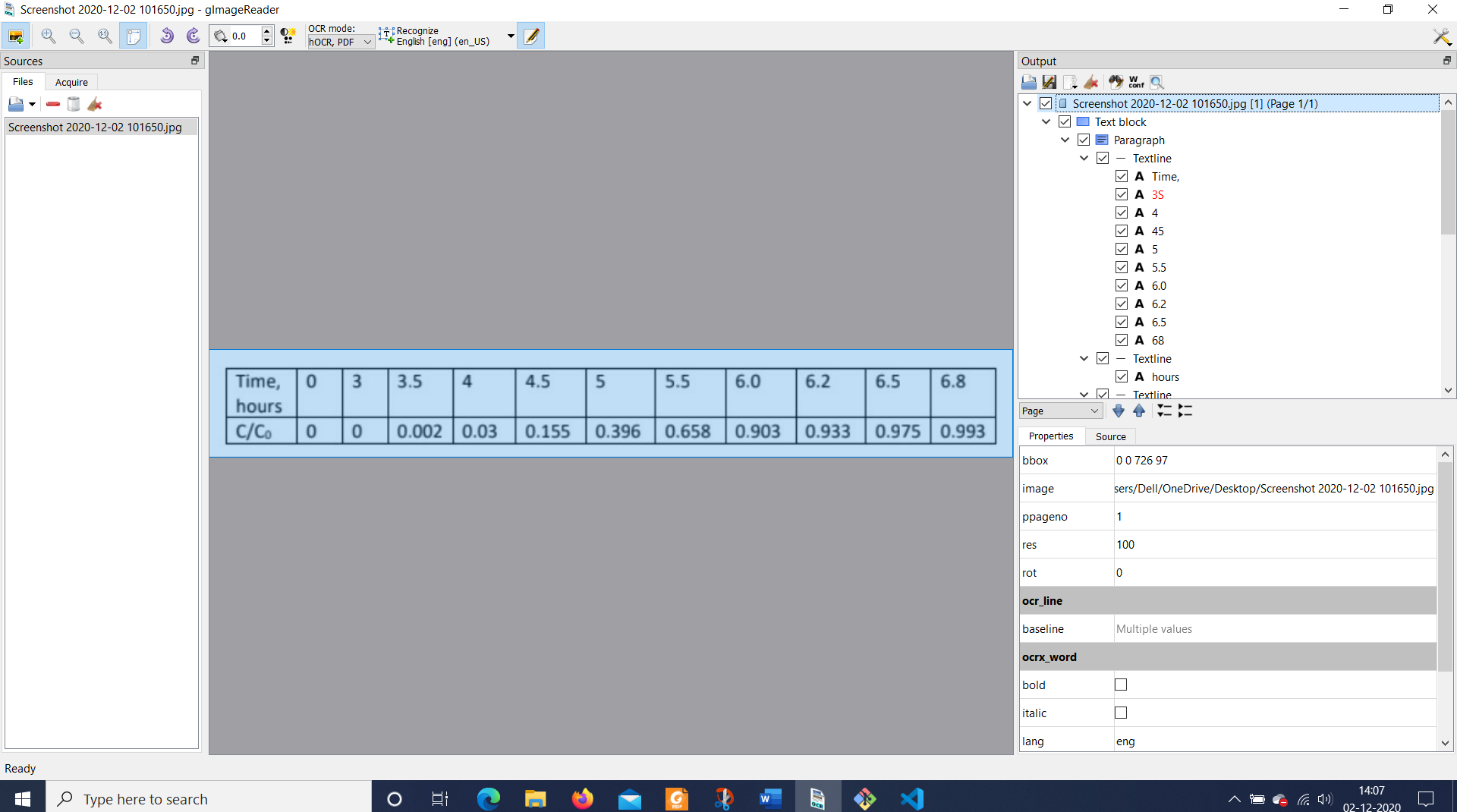The image size is (1457, 812).
Task: Uncheck the Paragraph checkbox
Action: [1083, 140]
